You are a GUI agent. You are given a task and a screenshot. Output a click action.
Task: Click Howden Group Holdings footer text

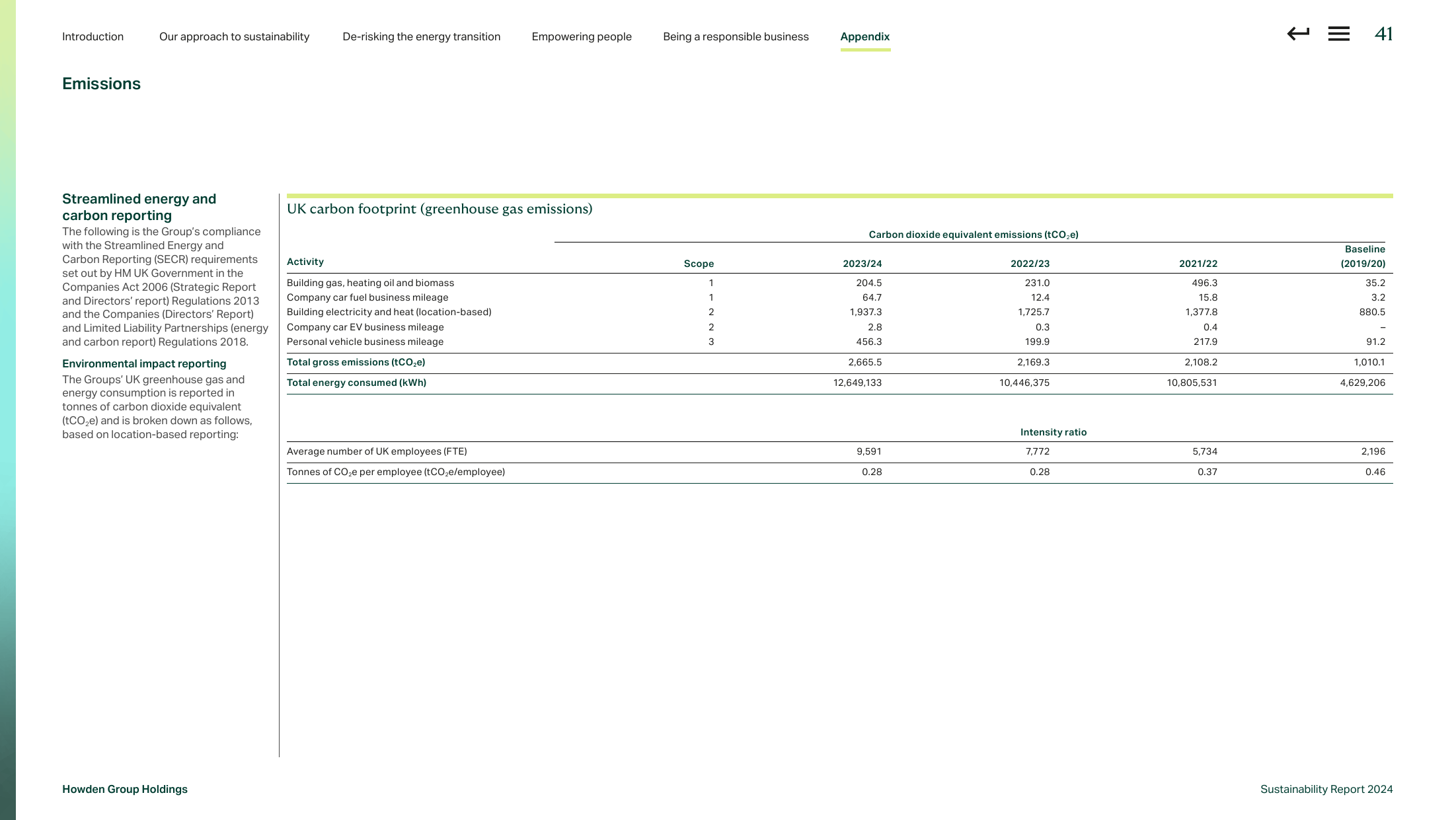click(125, 790)
